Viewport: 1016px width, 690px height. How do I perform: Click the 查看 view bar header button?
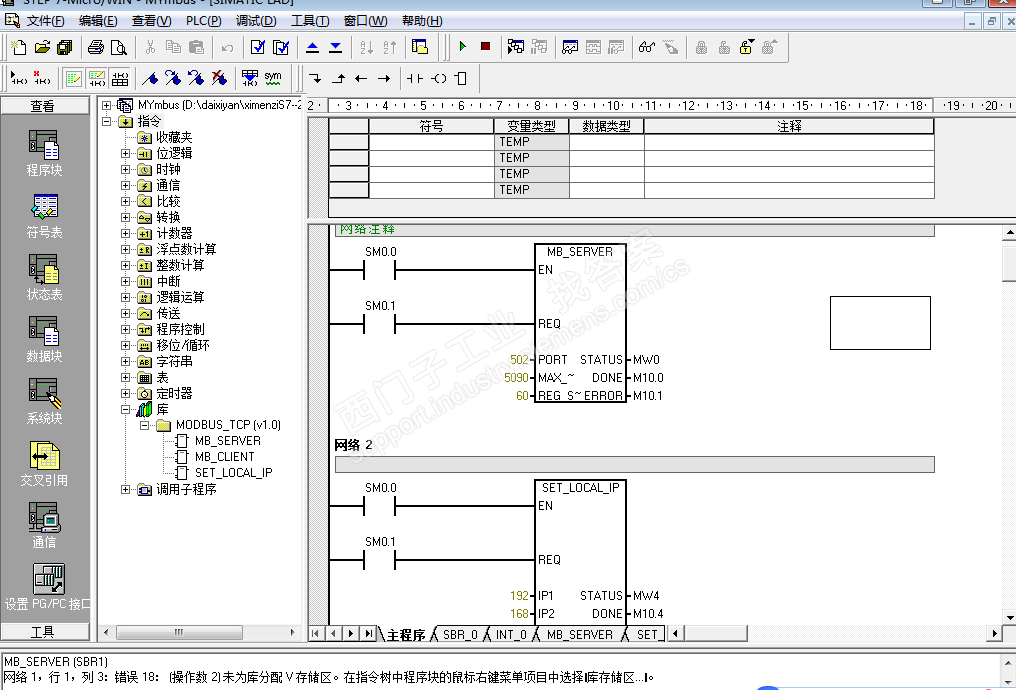click(44, 106)
